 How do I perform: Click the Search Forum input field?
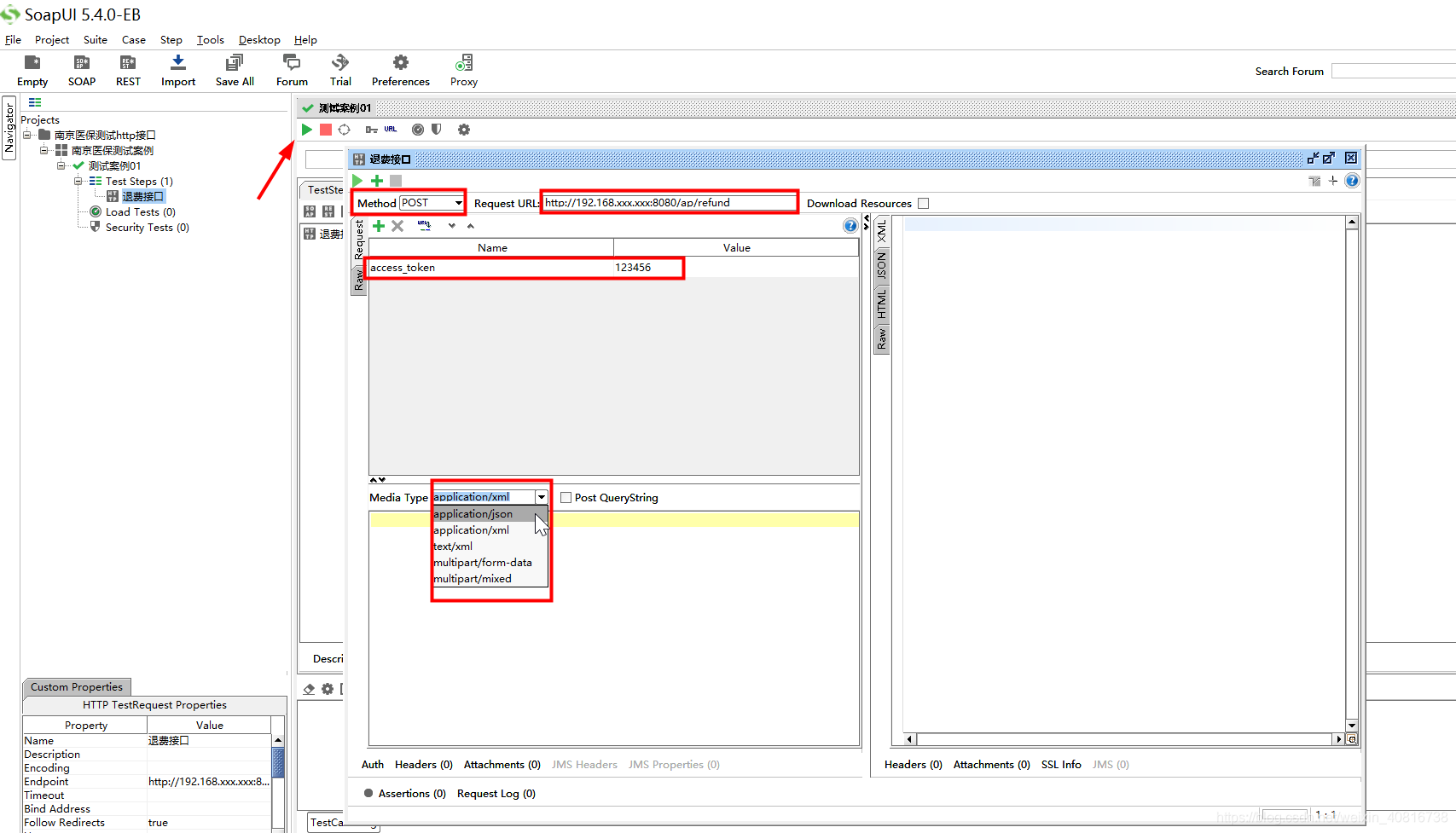point(1394,71)
